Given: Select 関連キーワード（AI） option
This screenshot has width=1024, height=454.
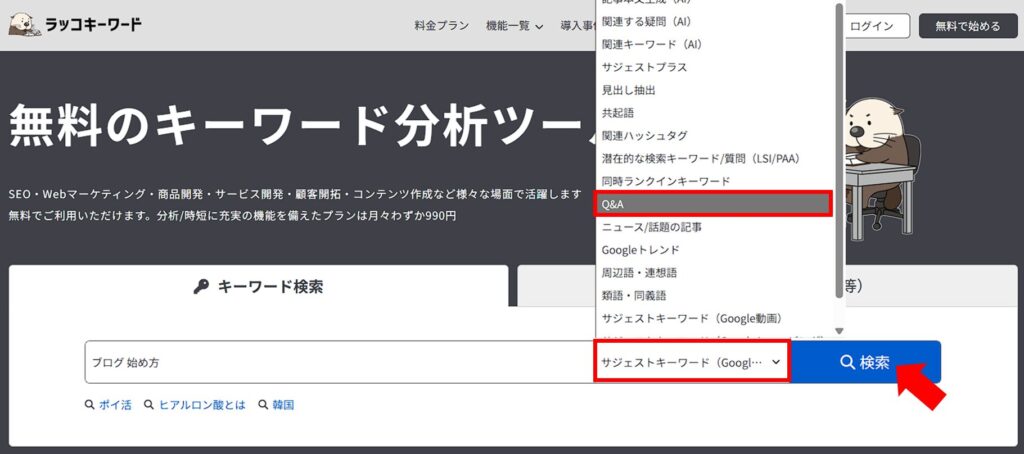Looking at the screenshot, I should pyautogui.click(x=714, y=44).
